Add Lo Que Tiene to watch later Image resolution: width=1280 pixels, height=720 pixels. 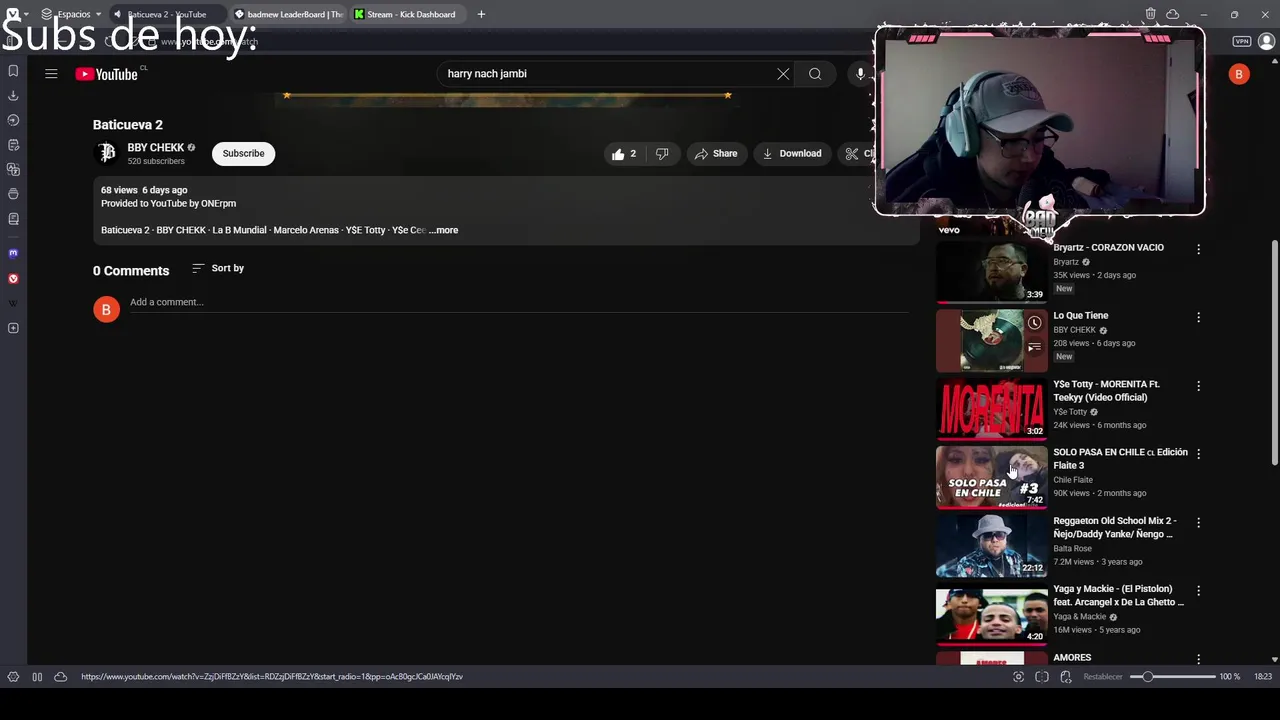[x=1034, y=324]
